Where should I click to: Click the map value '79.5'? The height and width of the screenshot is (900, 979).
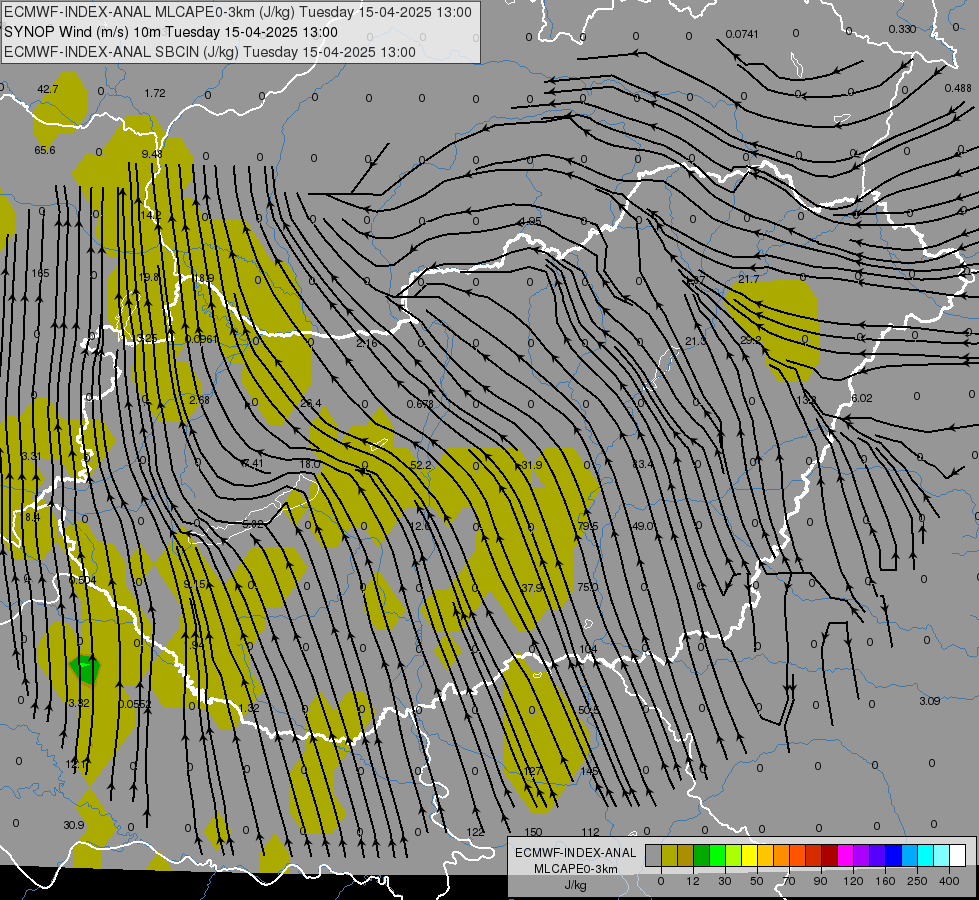click(588, 526)
